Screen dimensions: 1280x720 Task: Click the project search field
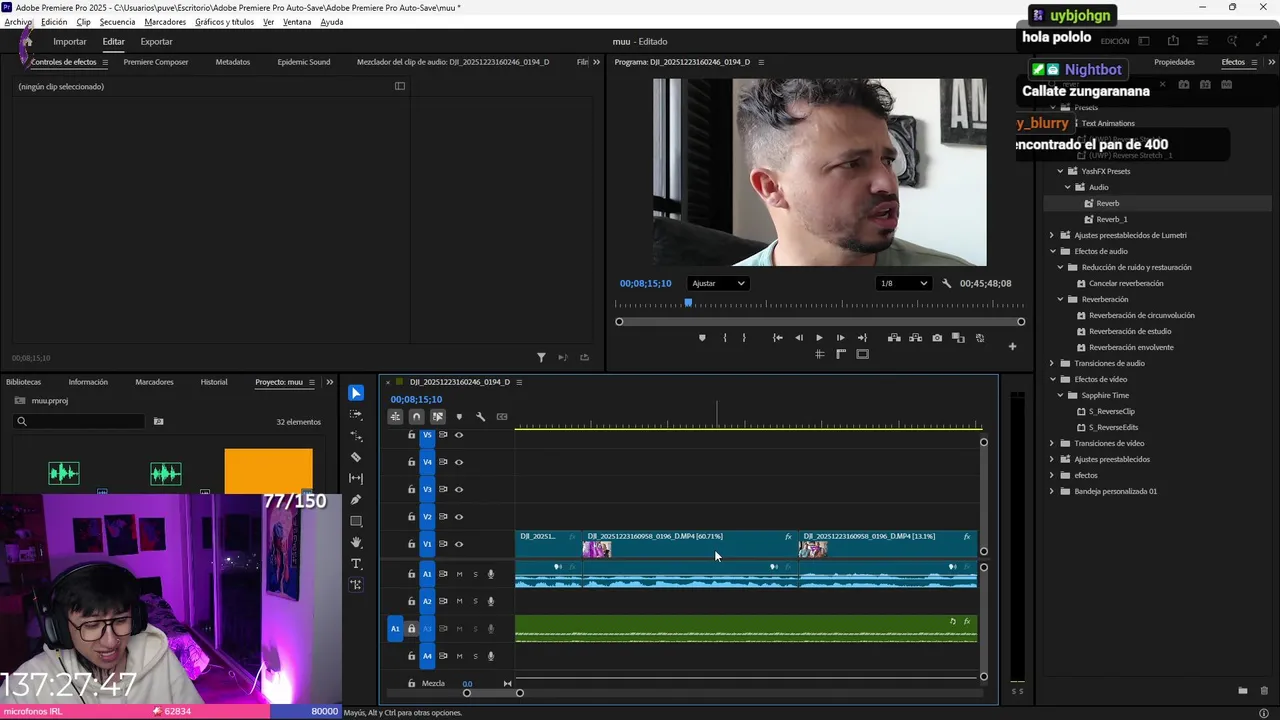click(80, 422)
